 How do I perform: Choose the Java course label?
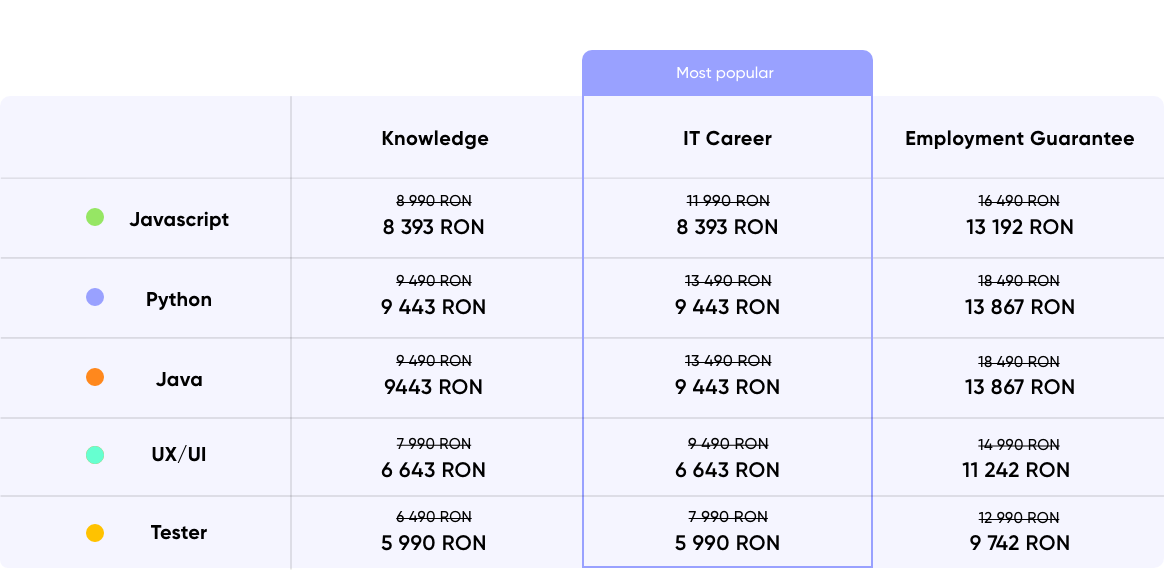(x=179, y=379)
